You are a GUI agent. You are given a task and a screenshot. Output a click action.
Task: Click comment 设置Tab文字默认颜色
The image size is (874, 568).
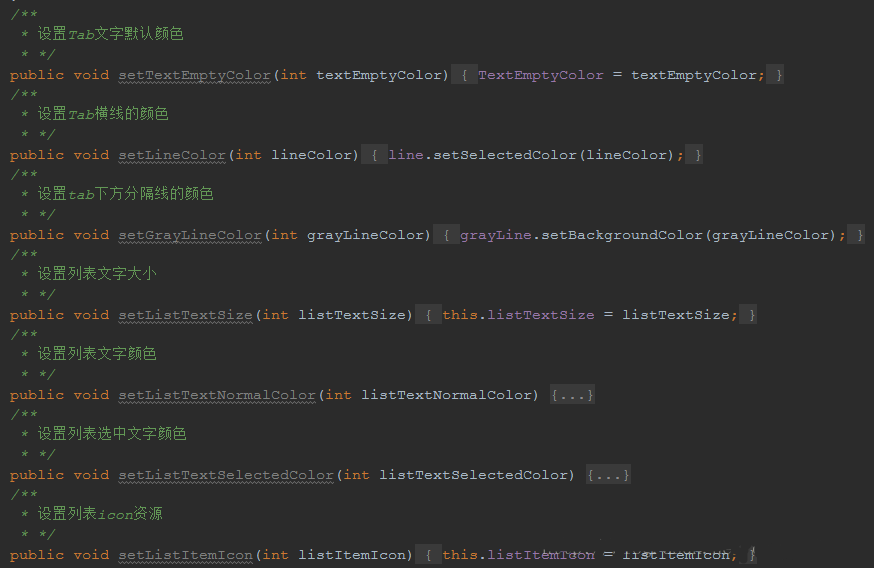coord(110,34)
